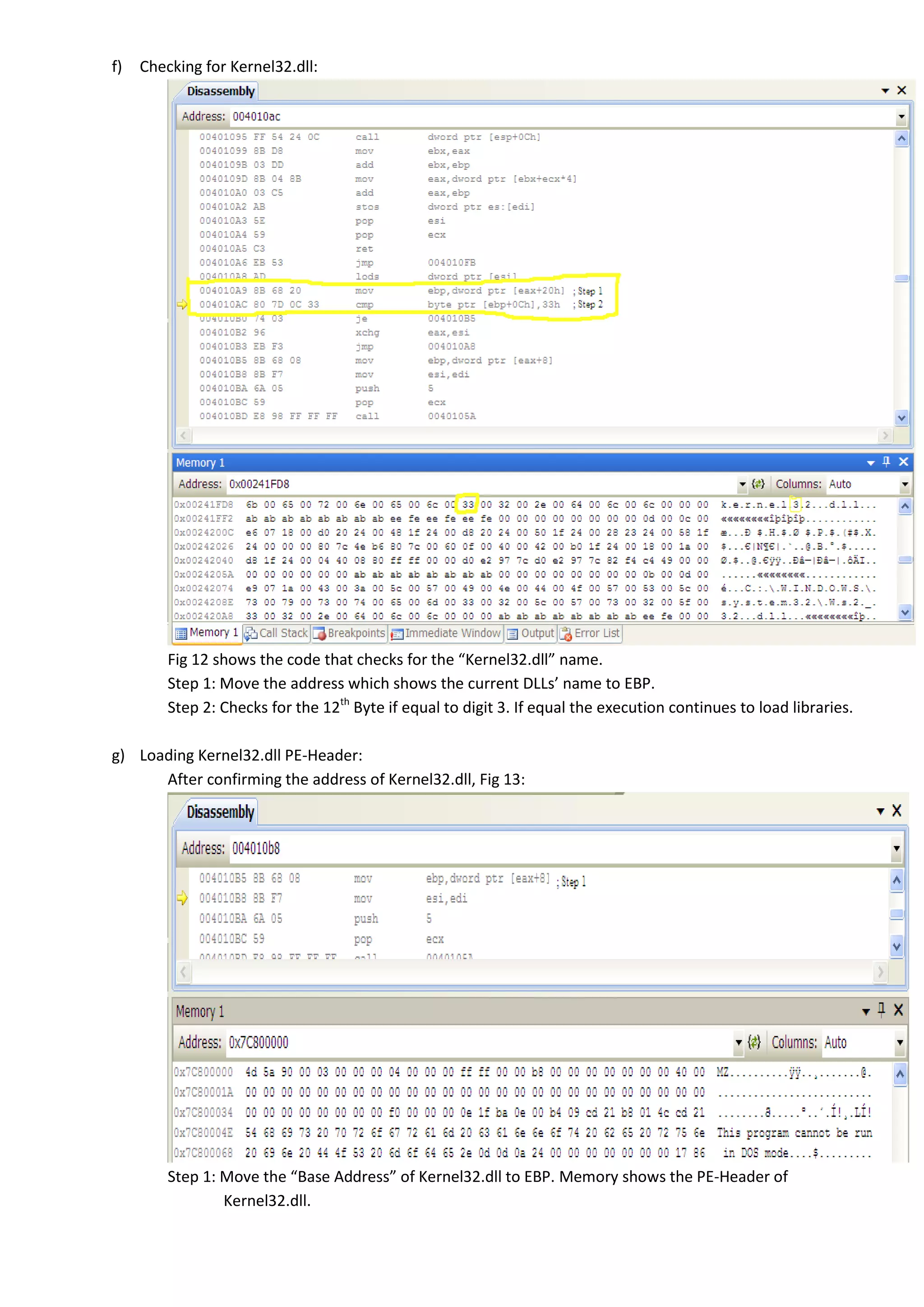924x1307 pixels.
Task: Open the Breakpoints tab
Action: tap(349, 633)
